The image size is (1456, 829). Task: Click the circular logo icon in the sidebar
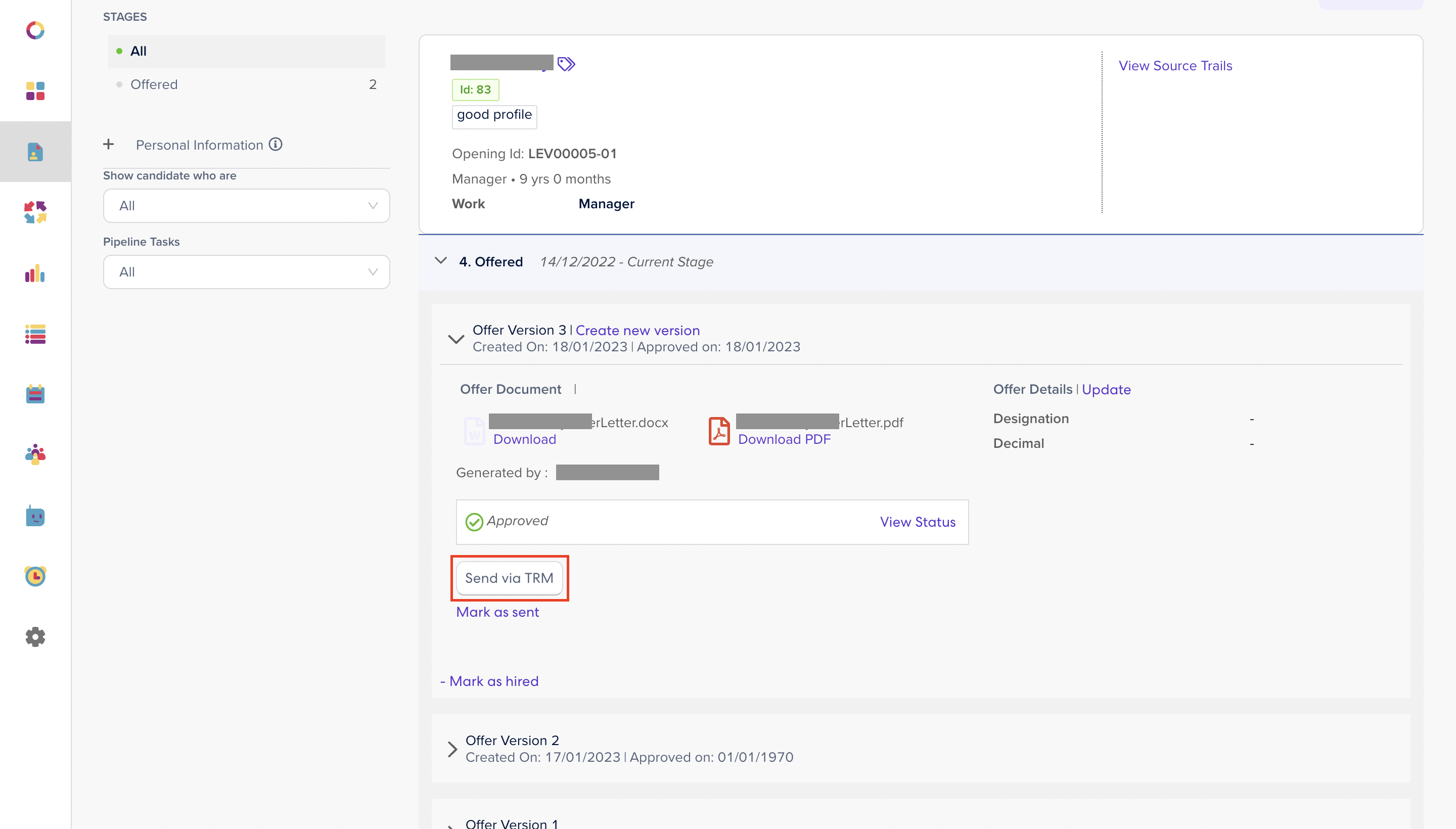pyautogui.click(x=35, y=30)
